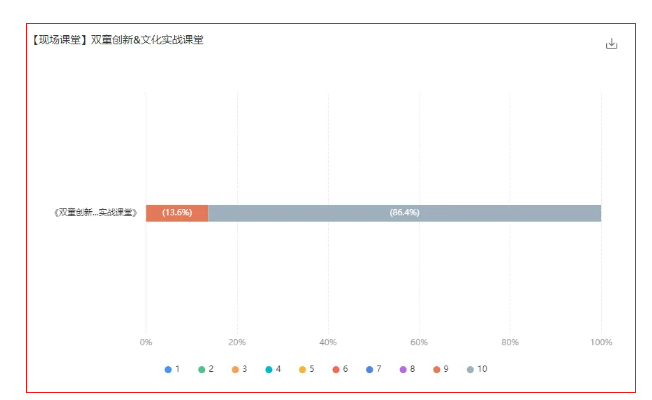Toggle legend series 1 blue dot
The image size is (652, 400).
point(169,369)
